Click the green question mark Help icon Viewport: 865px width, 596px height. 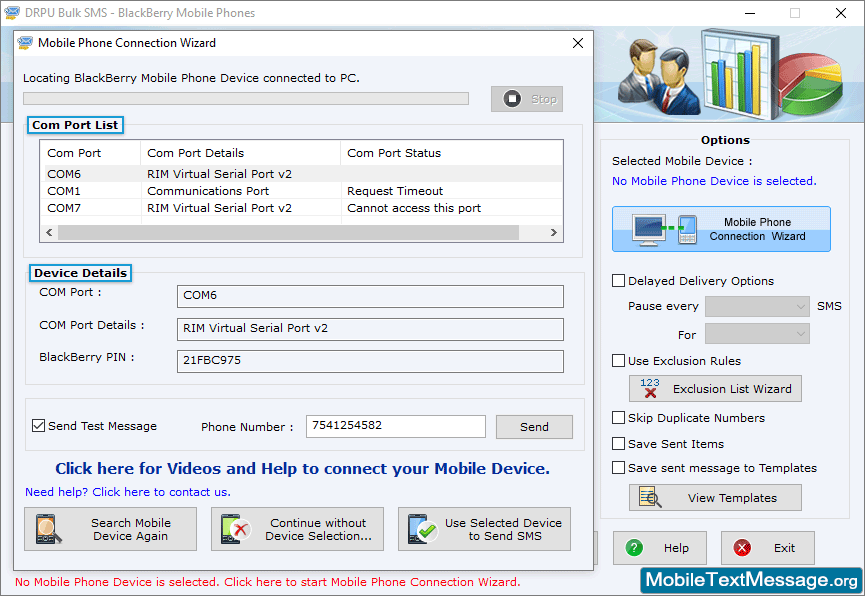point(634,548)
